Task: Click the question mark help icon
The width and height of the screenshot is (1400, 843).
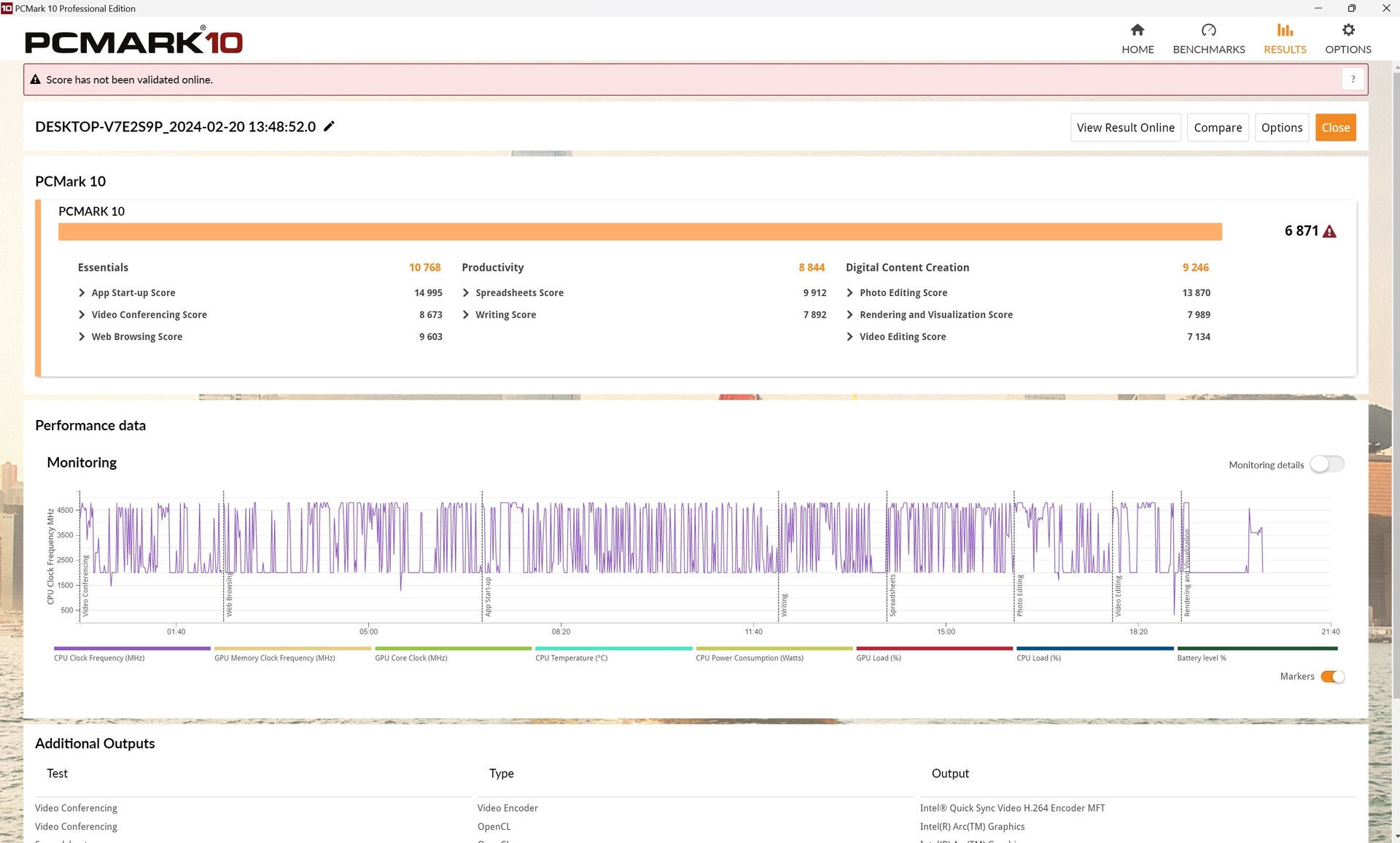Action: click(1353, 79)
